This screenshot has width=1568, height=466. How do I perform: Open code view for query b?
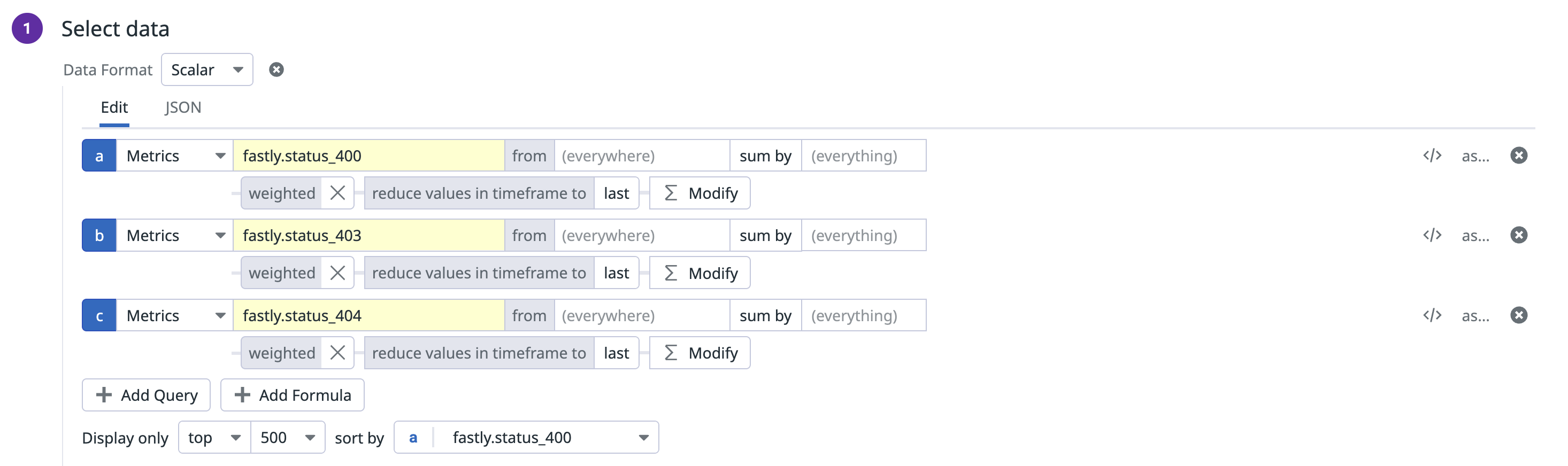tap(1432, 236)
